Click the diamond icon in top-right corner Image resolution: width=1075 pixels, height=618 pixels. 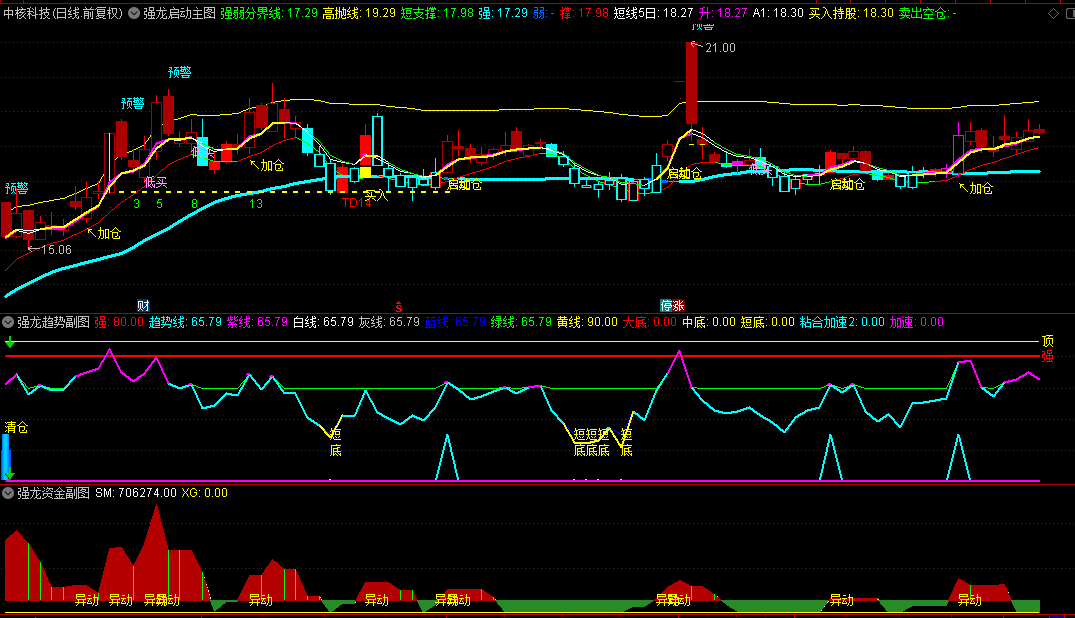click(1053, 13)
